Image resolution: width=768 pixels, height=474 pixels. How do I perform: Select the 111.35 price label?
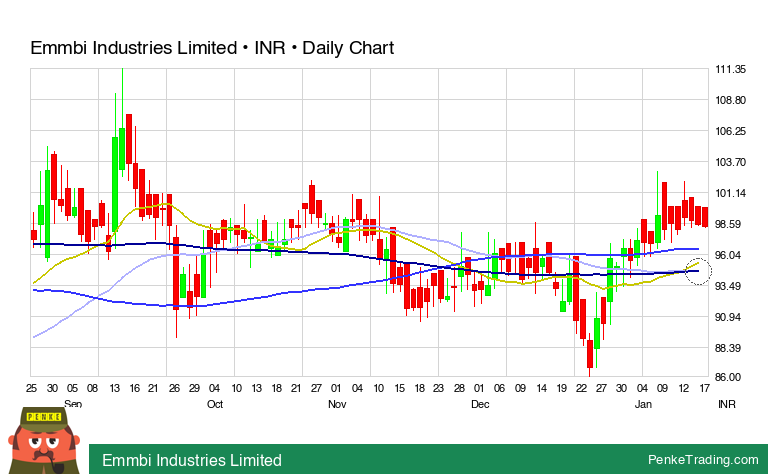click(731, 70)
